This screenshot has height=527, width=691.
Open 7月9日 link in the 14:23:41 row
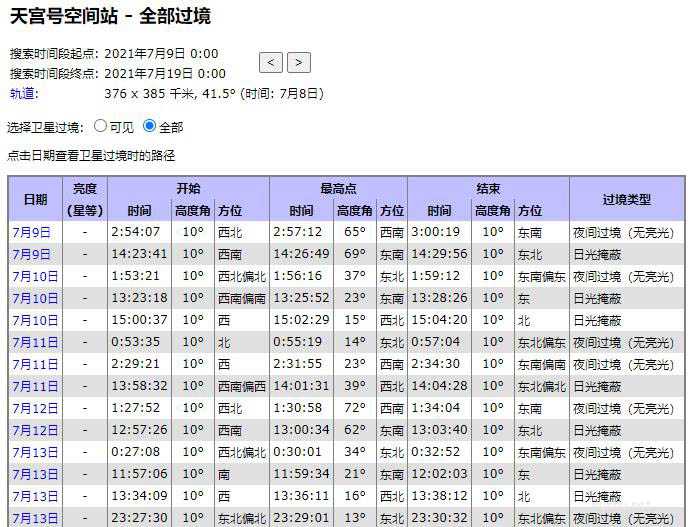31,254
